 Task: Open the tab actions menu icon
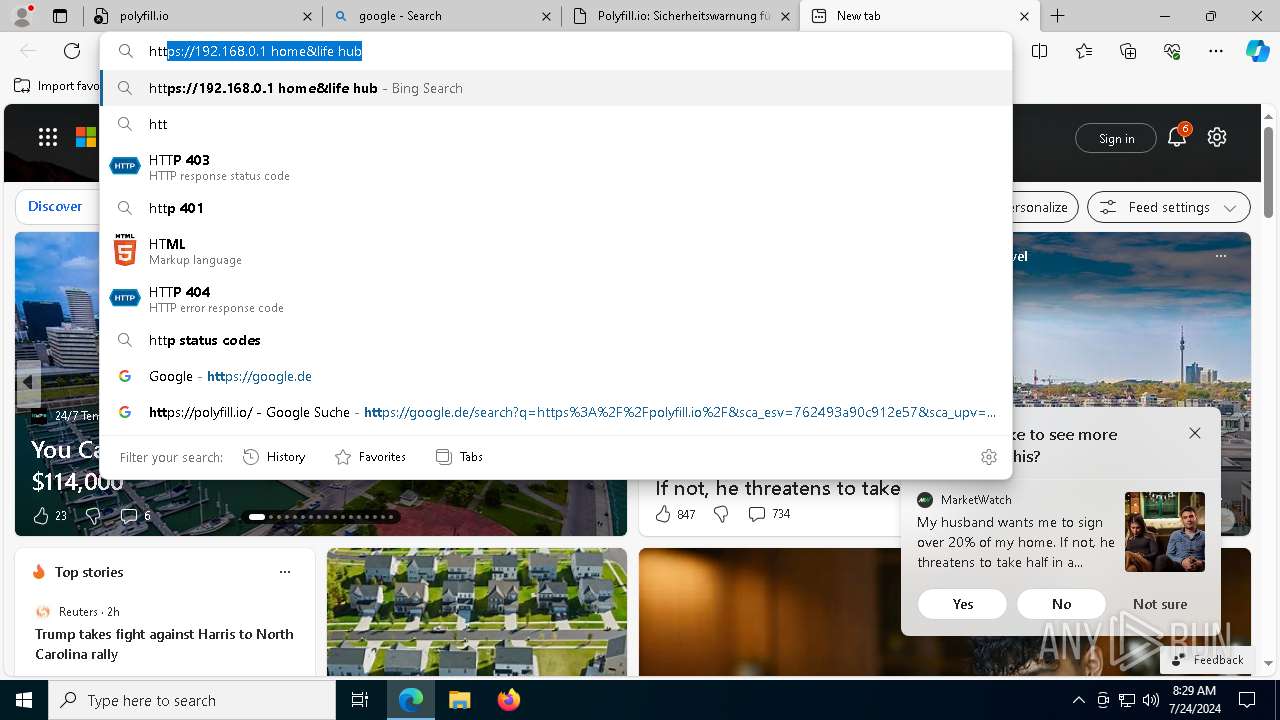[60, 16]
